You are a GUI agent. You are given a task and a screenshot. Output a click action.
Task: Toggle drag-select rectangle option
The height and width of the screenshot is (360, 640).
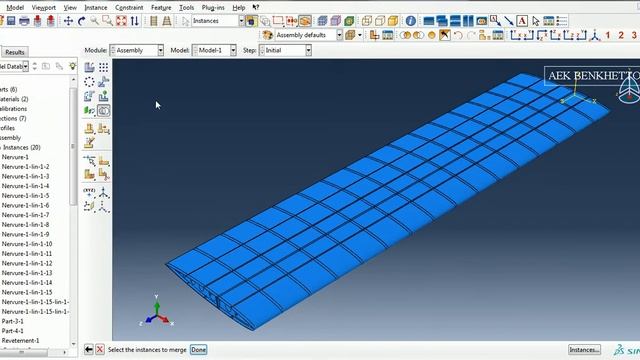pos(278,21)
